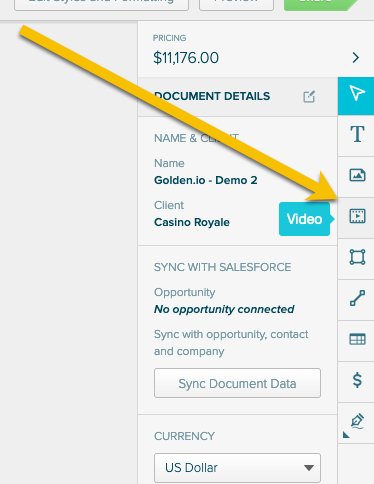Edit Document Details via pencil icon
Screen dimensions: 374x484
click(309, 96)
